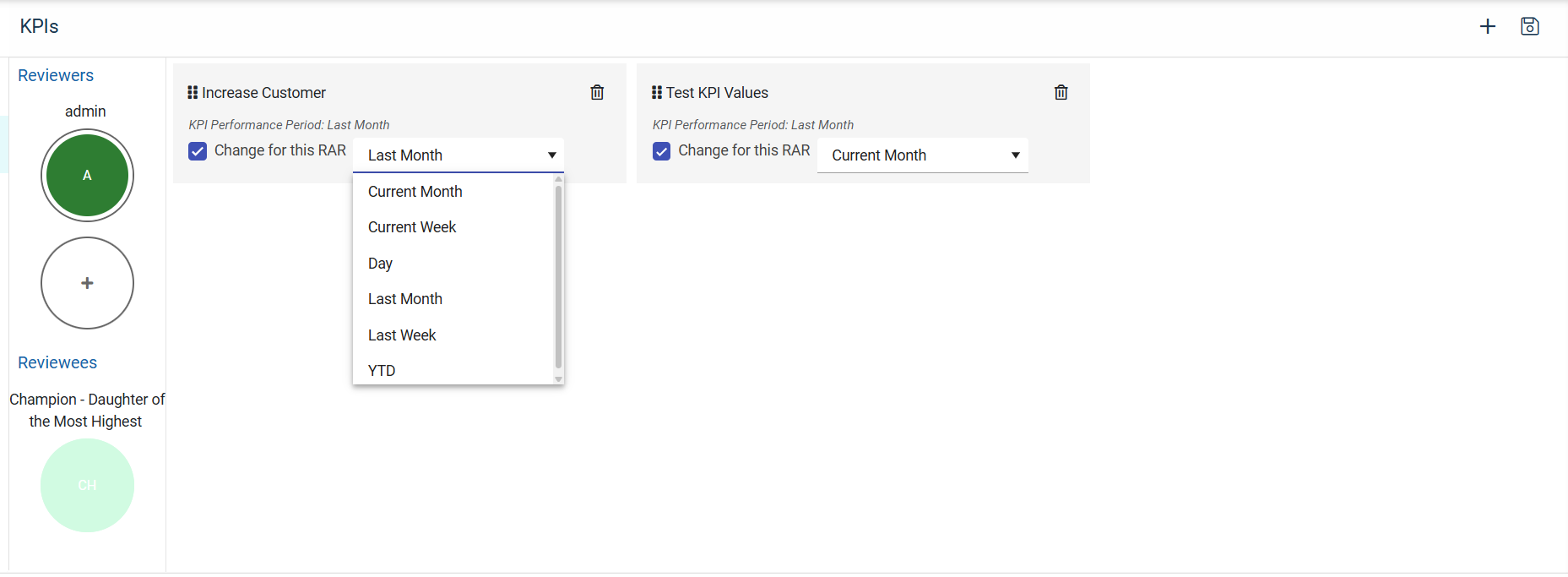Click the save disk icon
Viewport: 1568px width, 577px height.
[1530, 27]
